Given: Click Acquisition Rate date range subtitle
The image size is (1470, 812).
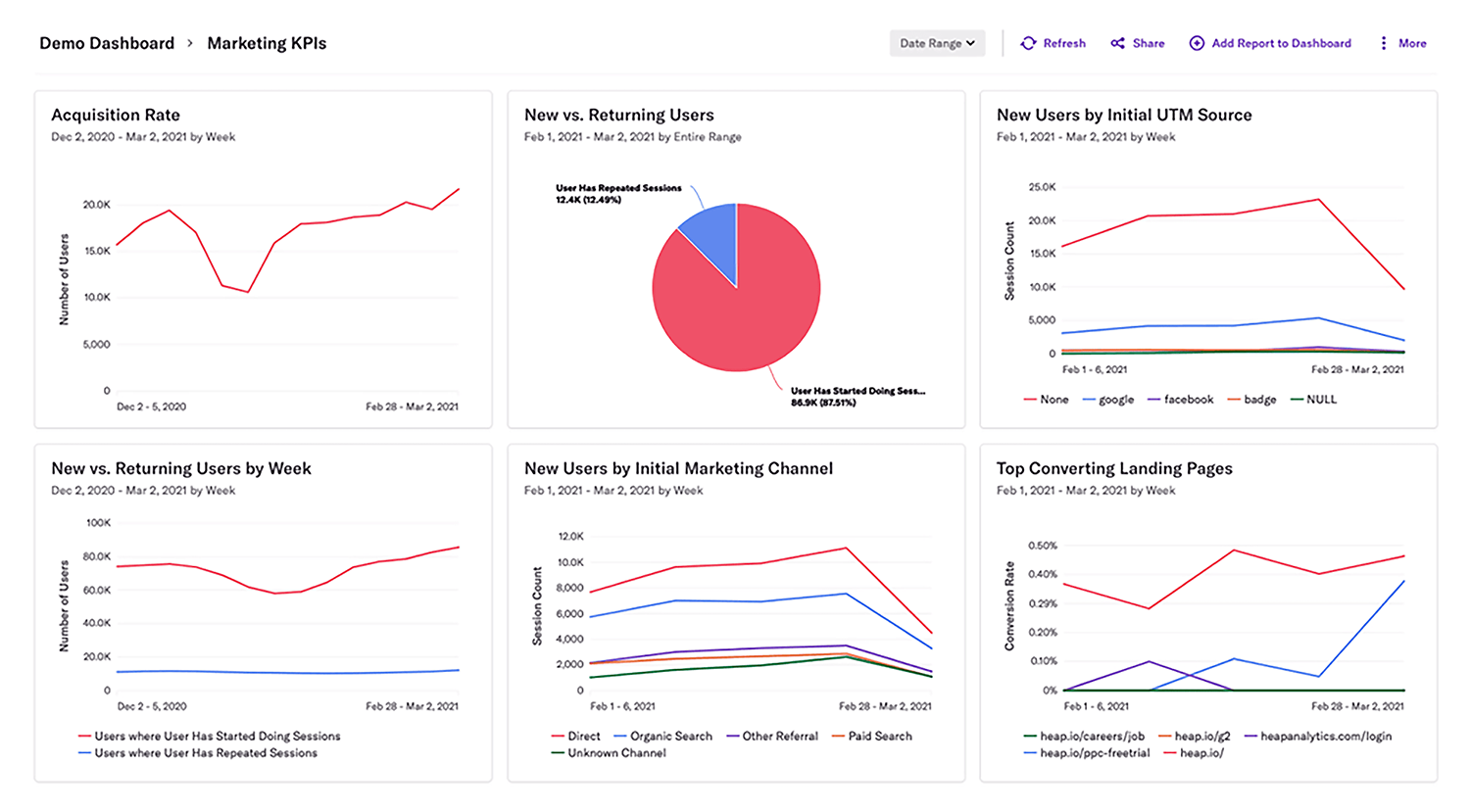Looking at the screenshot, I should (143, 137).
